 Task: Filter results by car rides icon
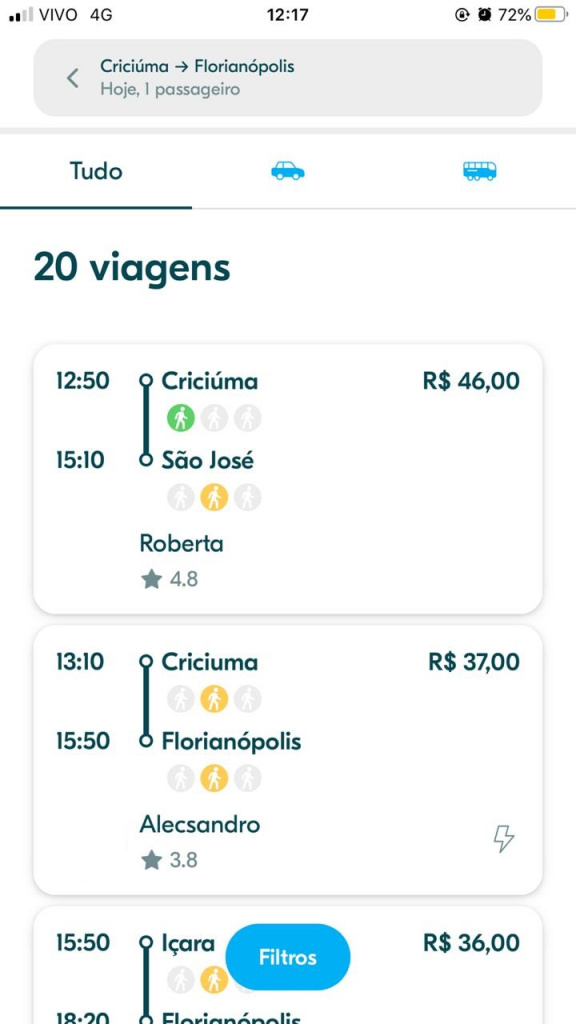coord(287,171)
